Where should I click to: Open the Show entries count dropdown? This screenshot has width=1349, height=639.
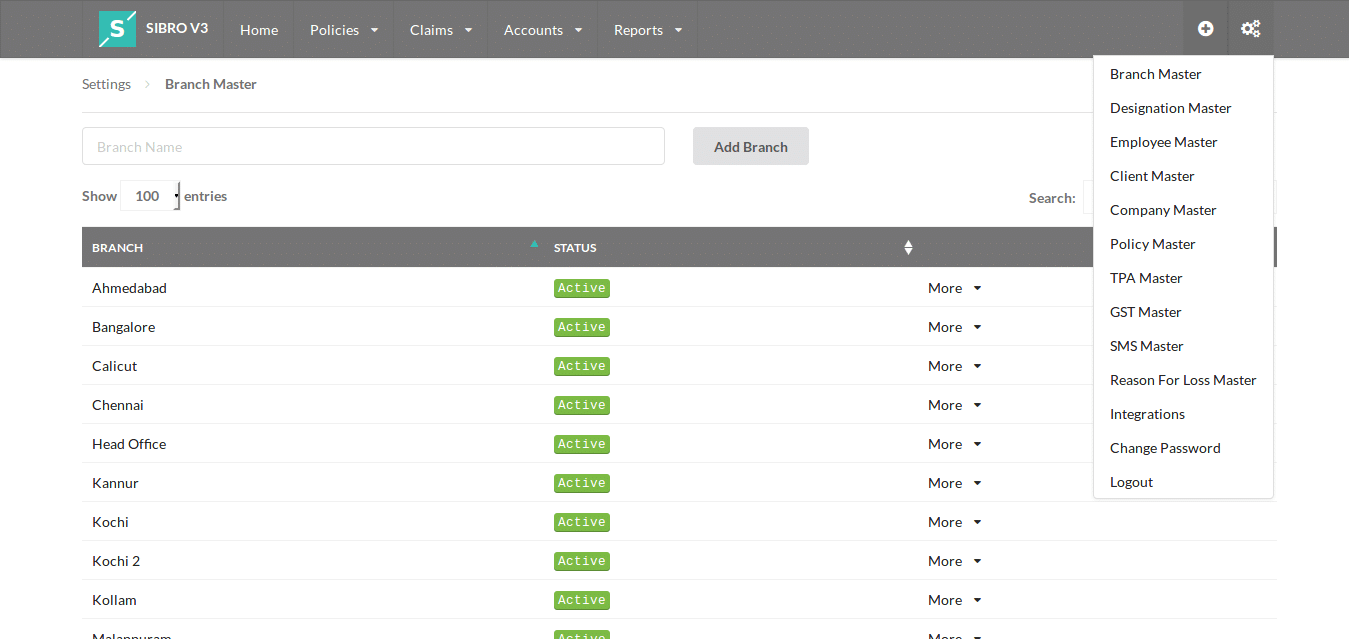coord(150,196)
